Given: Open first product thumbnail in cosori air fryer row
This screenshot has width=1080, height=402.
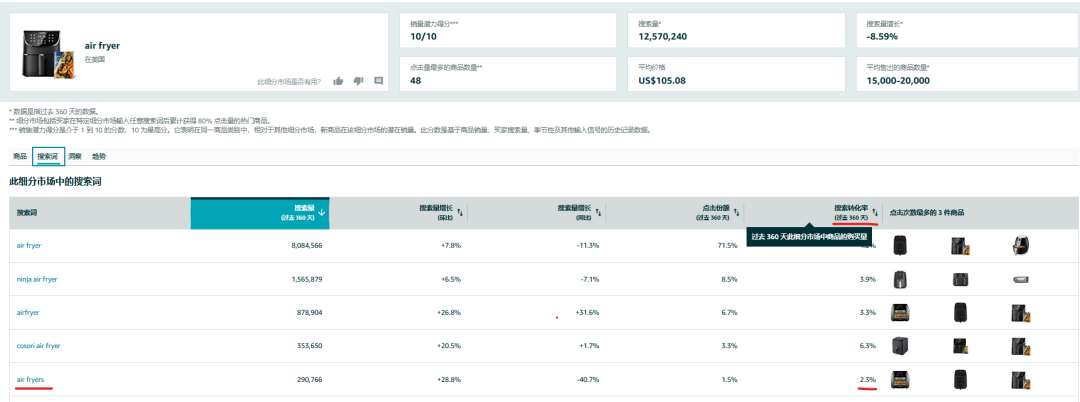Looking at the screenshot, I should pos(899,346).
